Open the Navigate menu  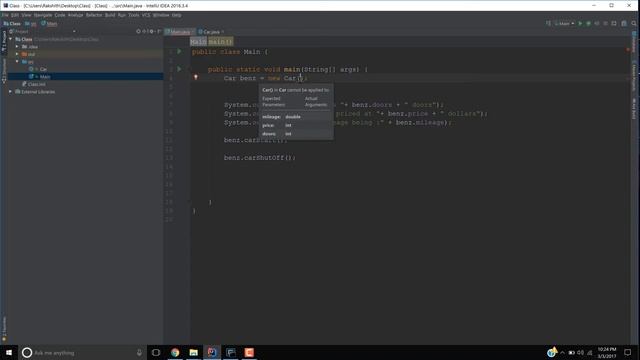pos(43,15)
